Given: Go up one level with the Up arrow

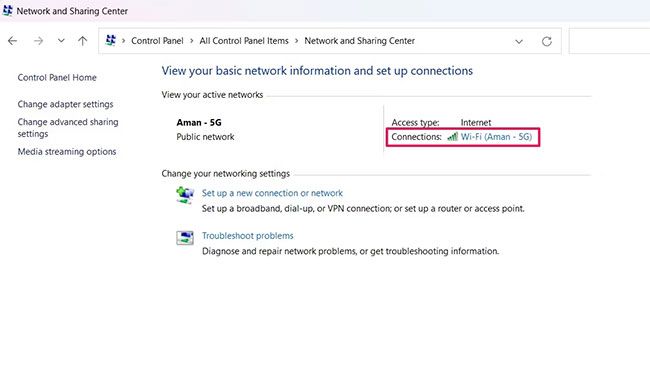Looking at the screenshot, I should [x=82, y=41].
